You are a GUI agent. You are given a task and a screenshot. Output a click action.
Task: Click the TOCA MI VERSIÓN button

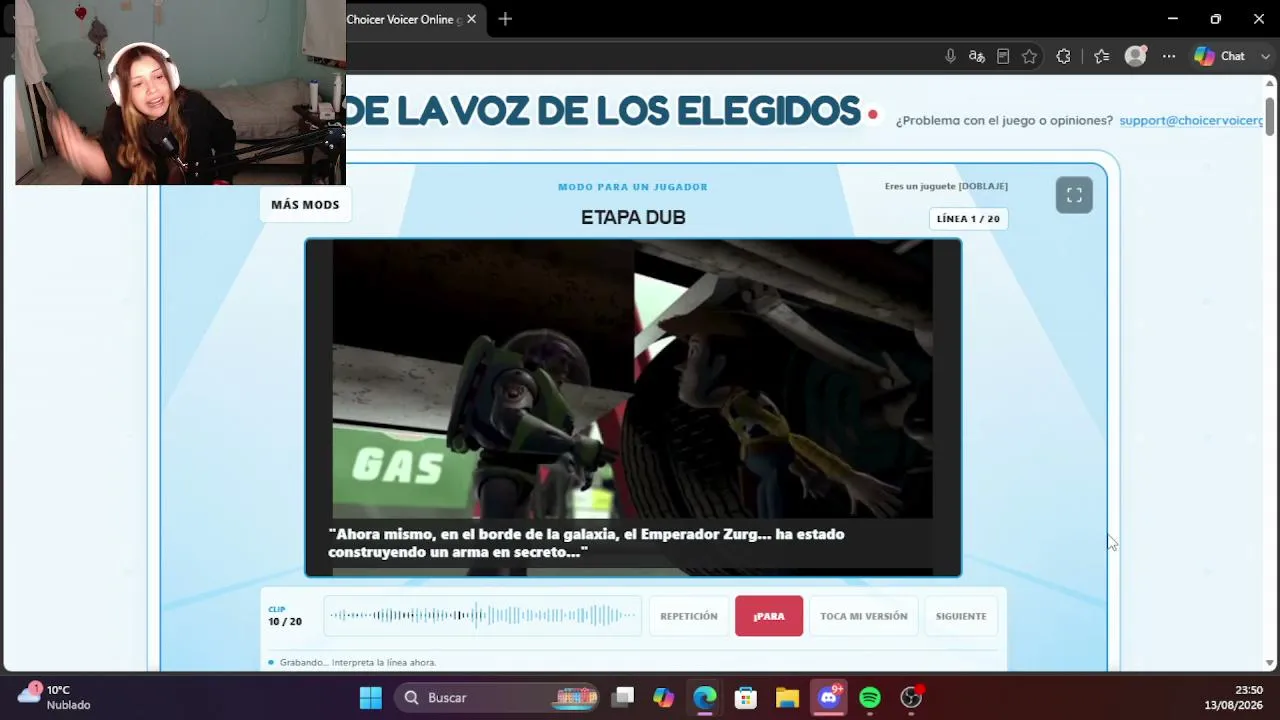(864, 616)
